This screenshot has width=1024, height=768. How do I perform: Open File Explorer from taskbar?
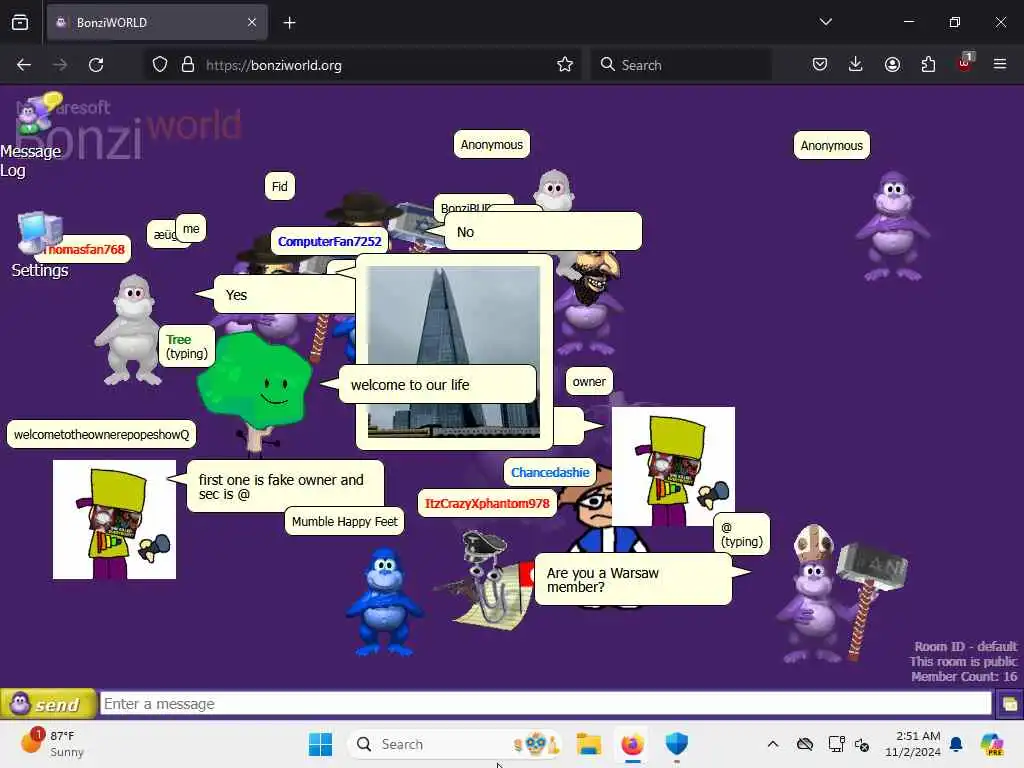tap(588, 744)
